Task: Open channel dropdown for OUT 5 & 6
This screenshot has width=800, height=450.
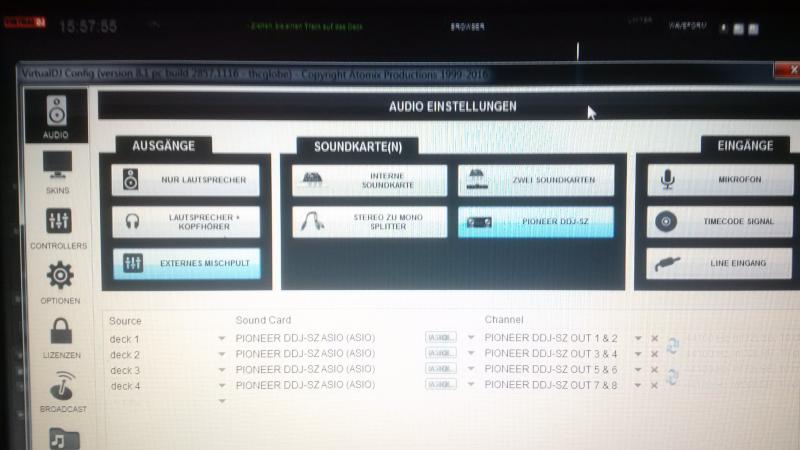Action: (638, 370)
